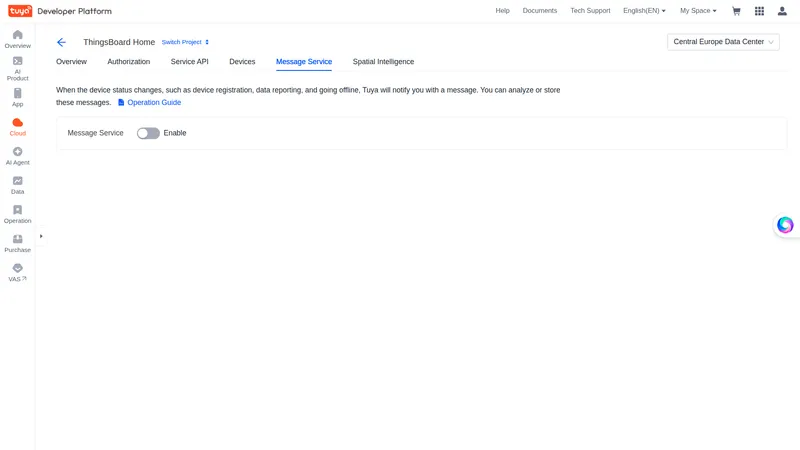The width and height of the screenshot is (800, 450).
Task: Open the English(EN) language dropdown
Action: click(x=644, y=11)
